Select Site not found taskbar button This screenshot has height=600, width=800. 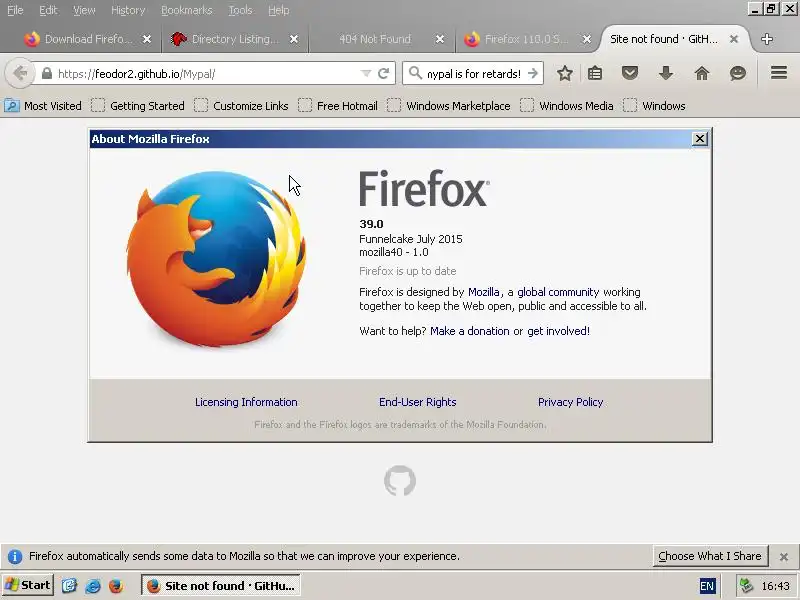(221, 586)
